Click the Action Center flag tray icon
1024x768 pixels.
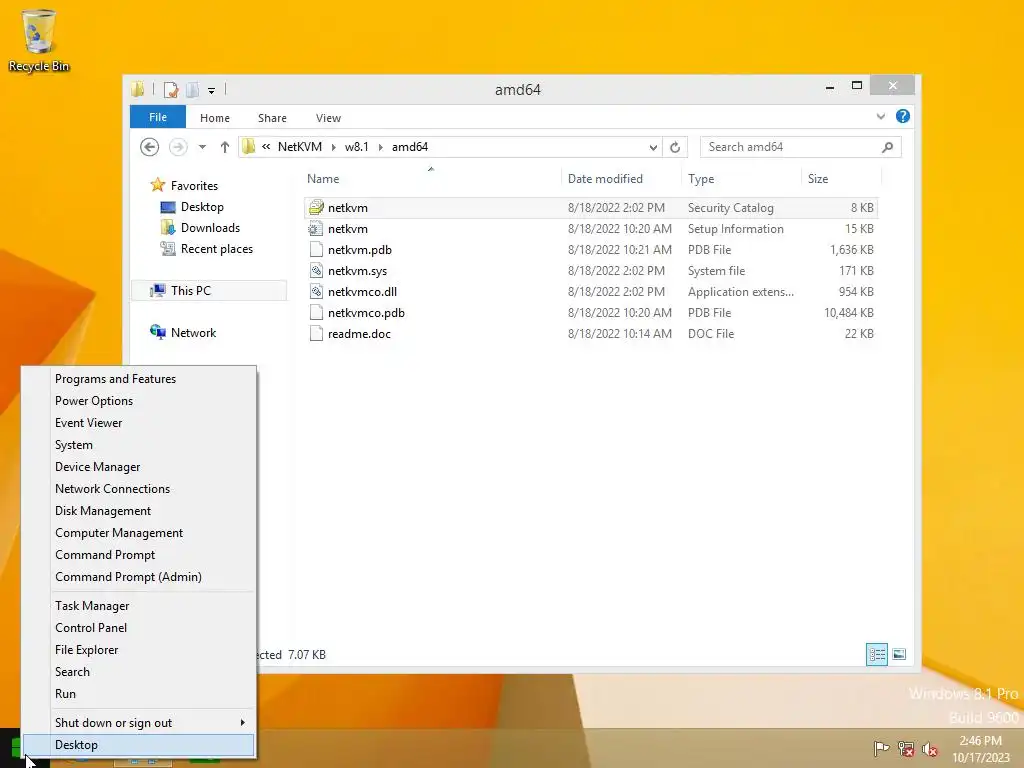881,748
